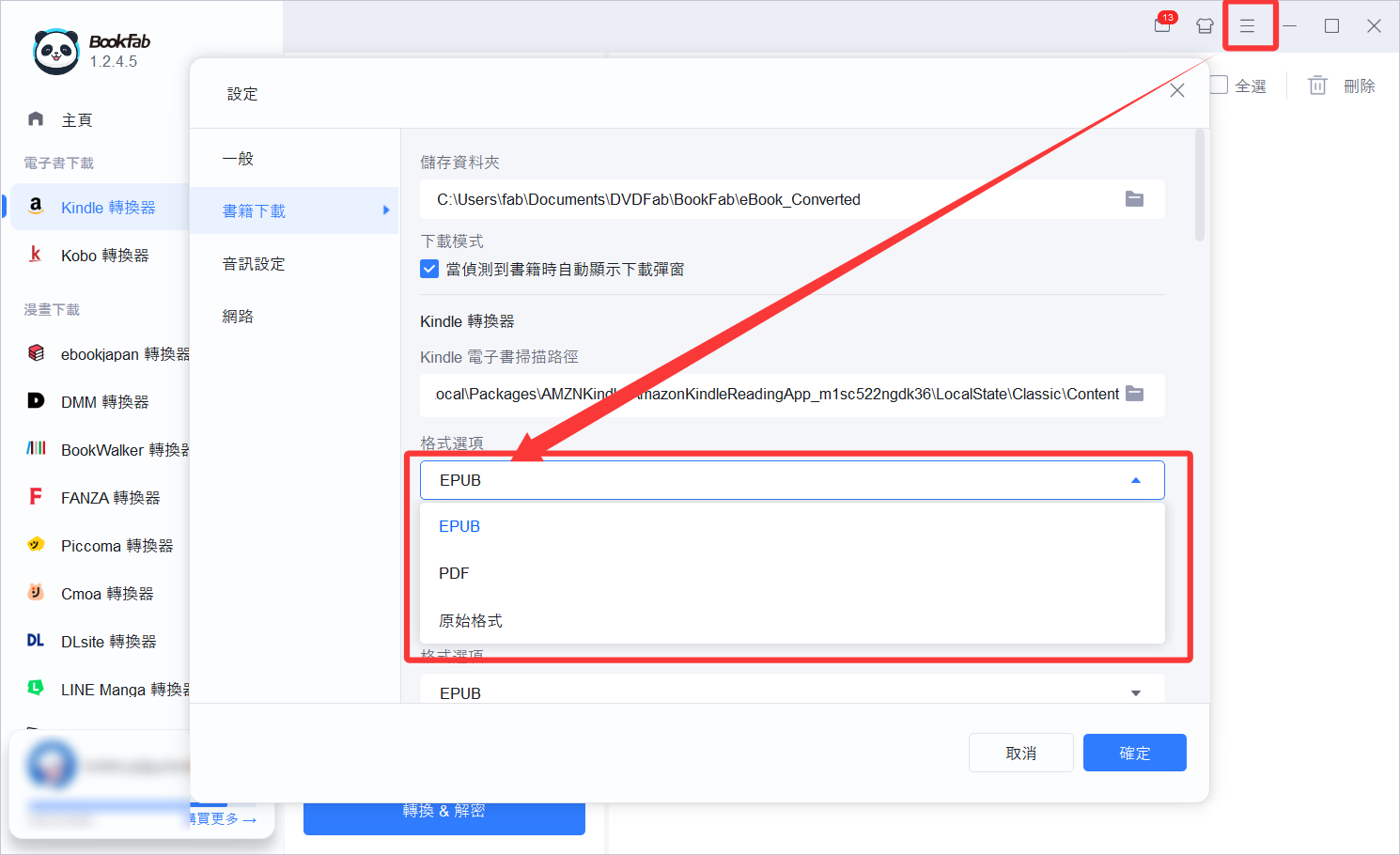
Task: Click the blurred user avatar
Action: coord(52,764)
